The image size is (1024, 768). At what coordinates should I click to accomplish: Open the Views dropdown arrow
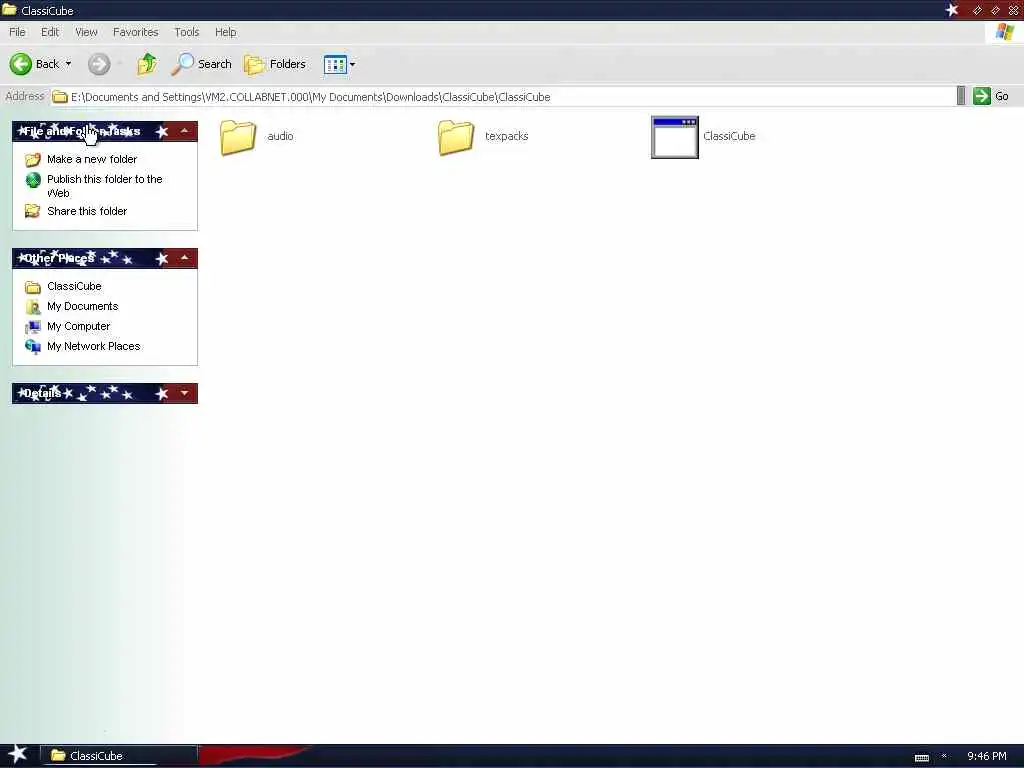pos(353,64)
